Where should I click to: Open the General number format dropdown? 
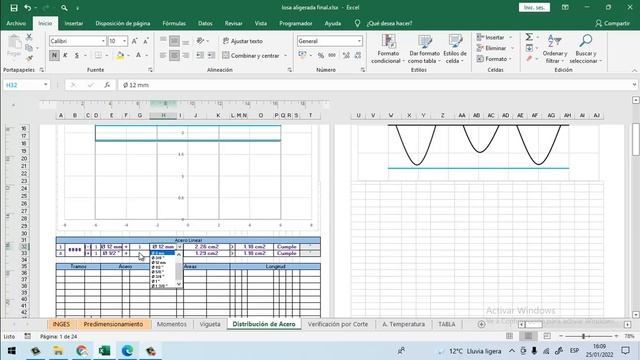(359, 41)
